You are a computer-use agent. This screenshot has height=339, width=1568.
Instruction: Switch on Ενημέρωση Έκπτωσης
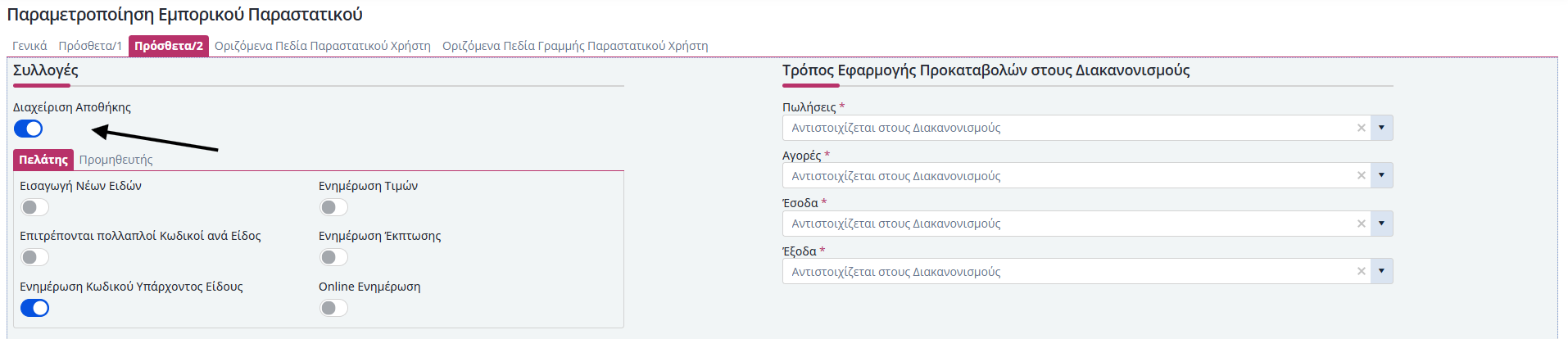[333, 257]
